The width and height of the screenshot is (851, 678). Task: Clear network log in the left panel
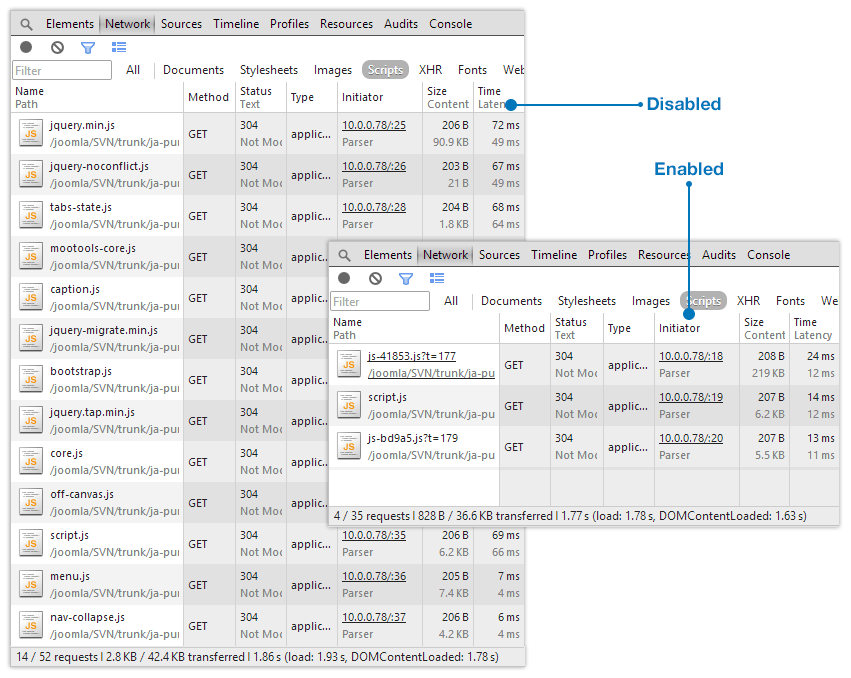57,47
